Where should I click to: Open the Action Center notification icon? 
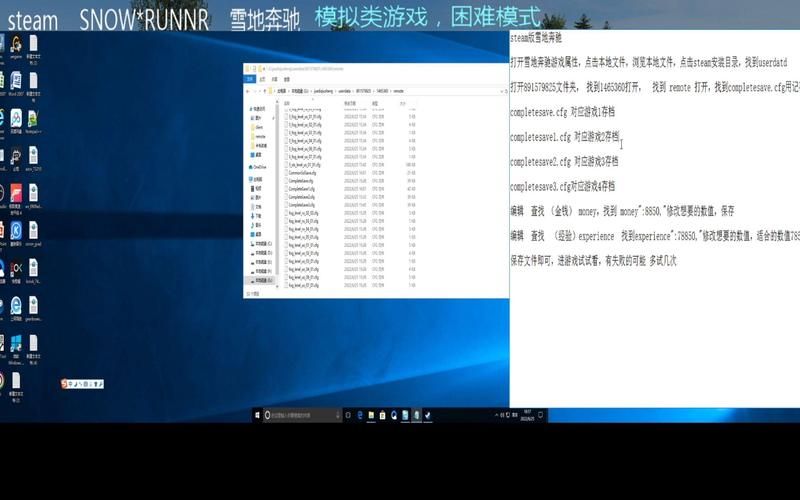coord(541,415)
